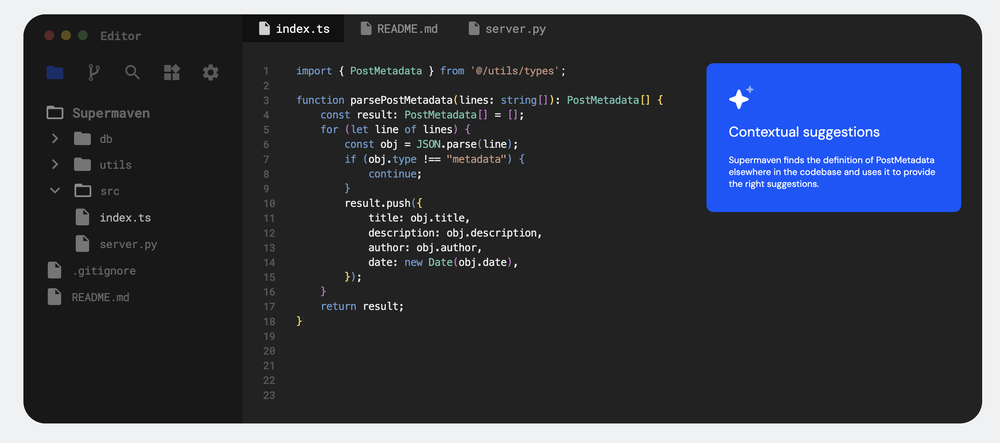Image resolution: width=1000 pixels, height=443 pixels.
Task: Click the red close window dot
Action: (x=49, y=36)
